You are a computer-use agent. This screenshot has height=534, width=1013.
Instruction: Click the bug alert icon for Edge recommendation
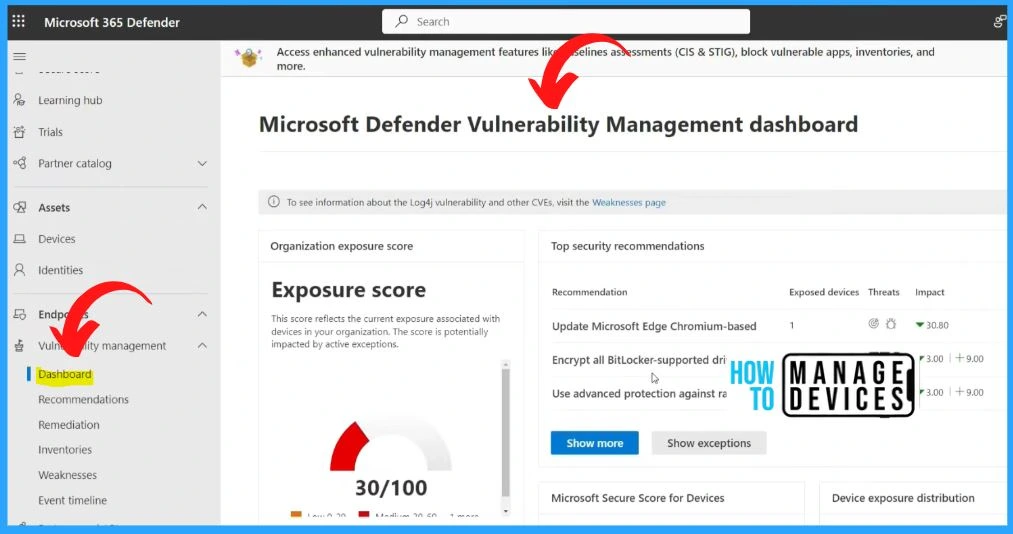click(891, 323)
